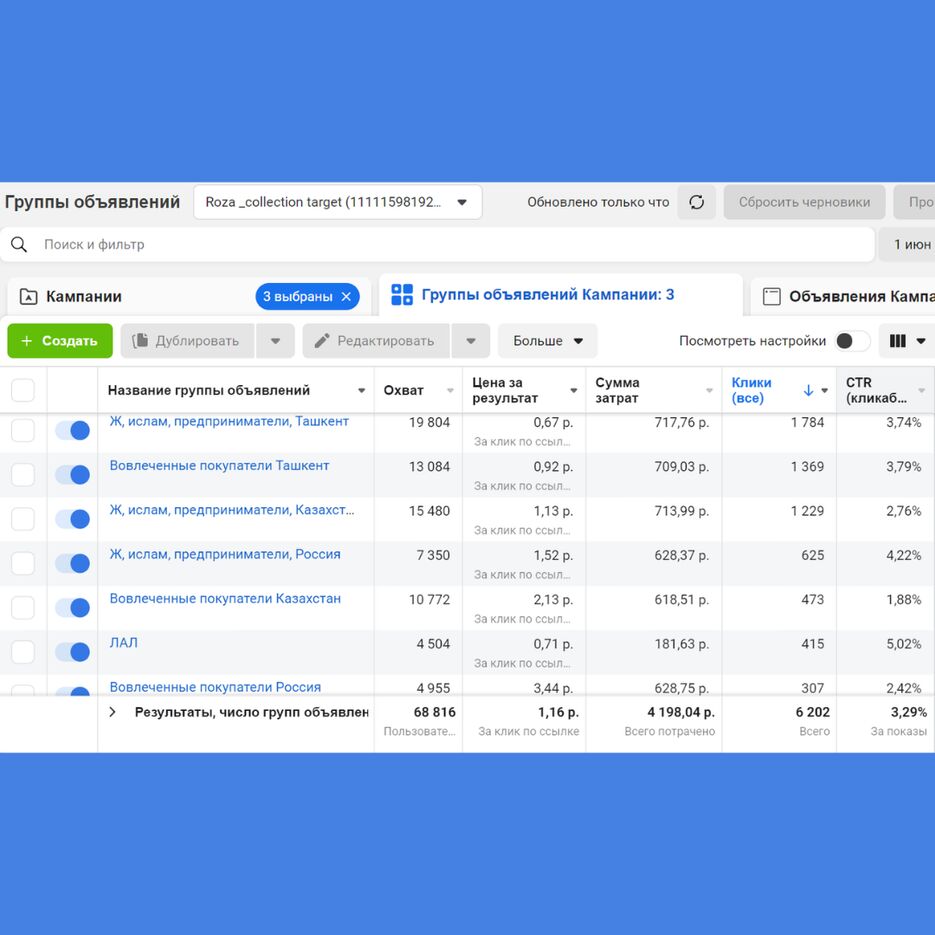935x935 pixels.
Task: Open the Редактировать dropdown arrow
Action: point(471,341)
